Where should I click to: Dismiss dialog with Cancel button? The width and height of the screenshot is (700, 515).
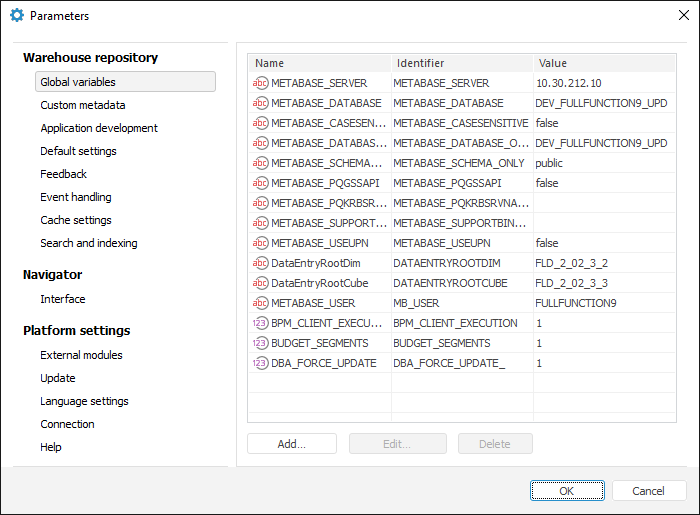click(x=649, y=490)
